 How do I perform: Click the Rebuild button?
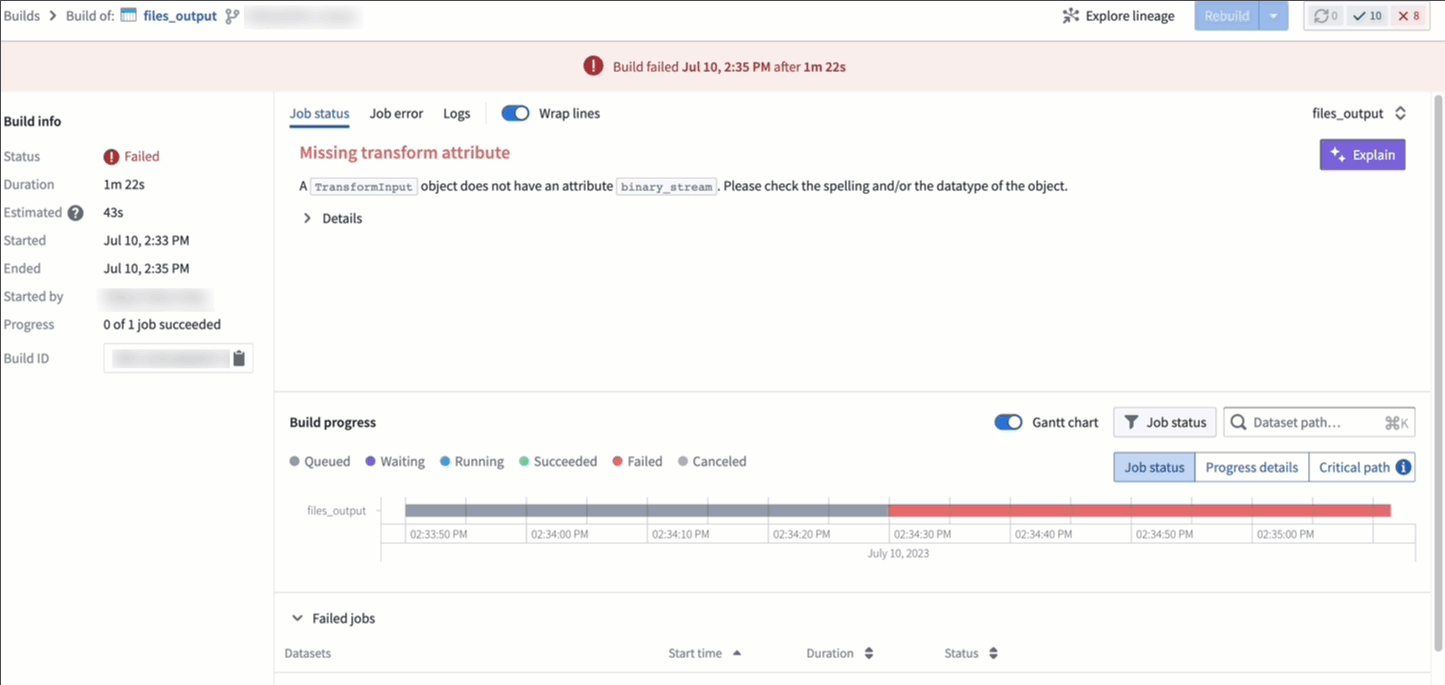[1227, 16]
